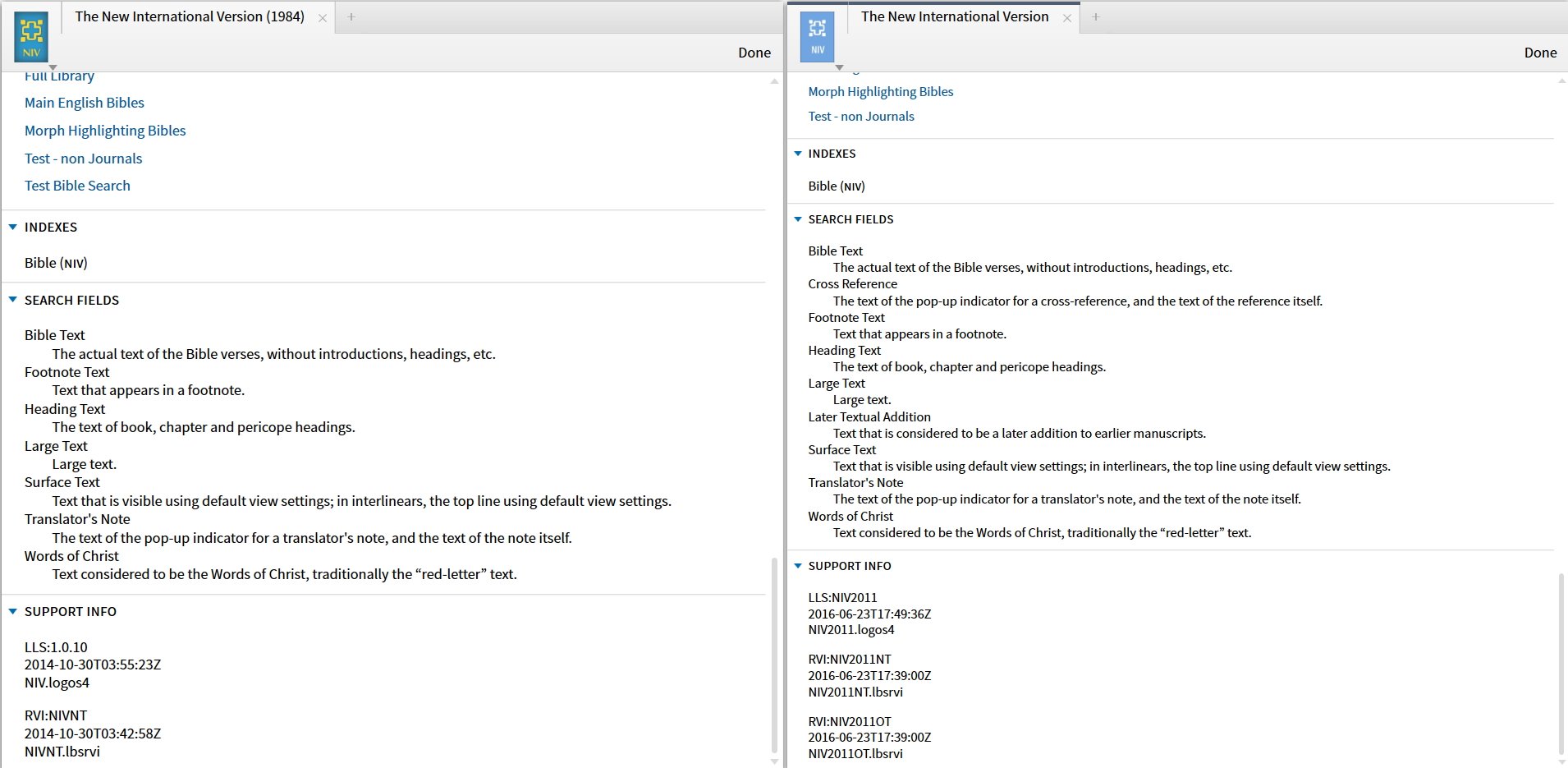Collapse SUPPORT INFO in the right NIV panel
The image size is (1568, 768).
coord(798,566)
